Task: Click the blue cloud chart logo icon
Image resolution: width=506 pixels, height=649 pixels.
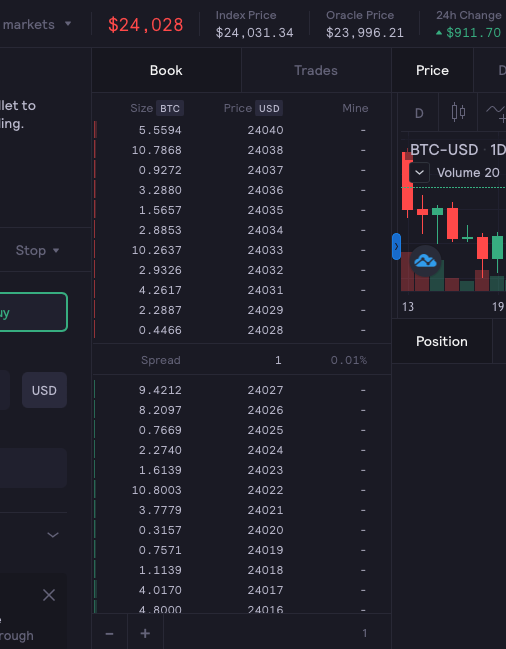Action: click(x=425, y=261)
